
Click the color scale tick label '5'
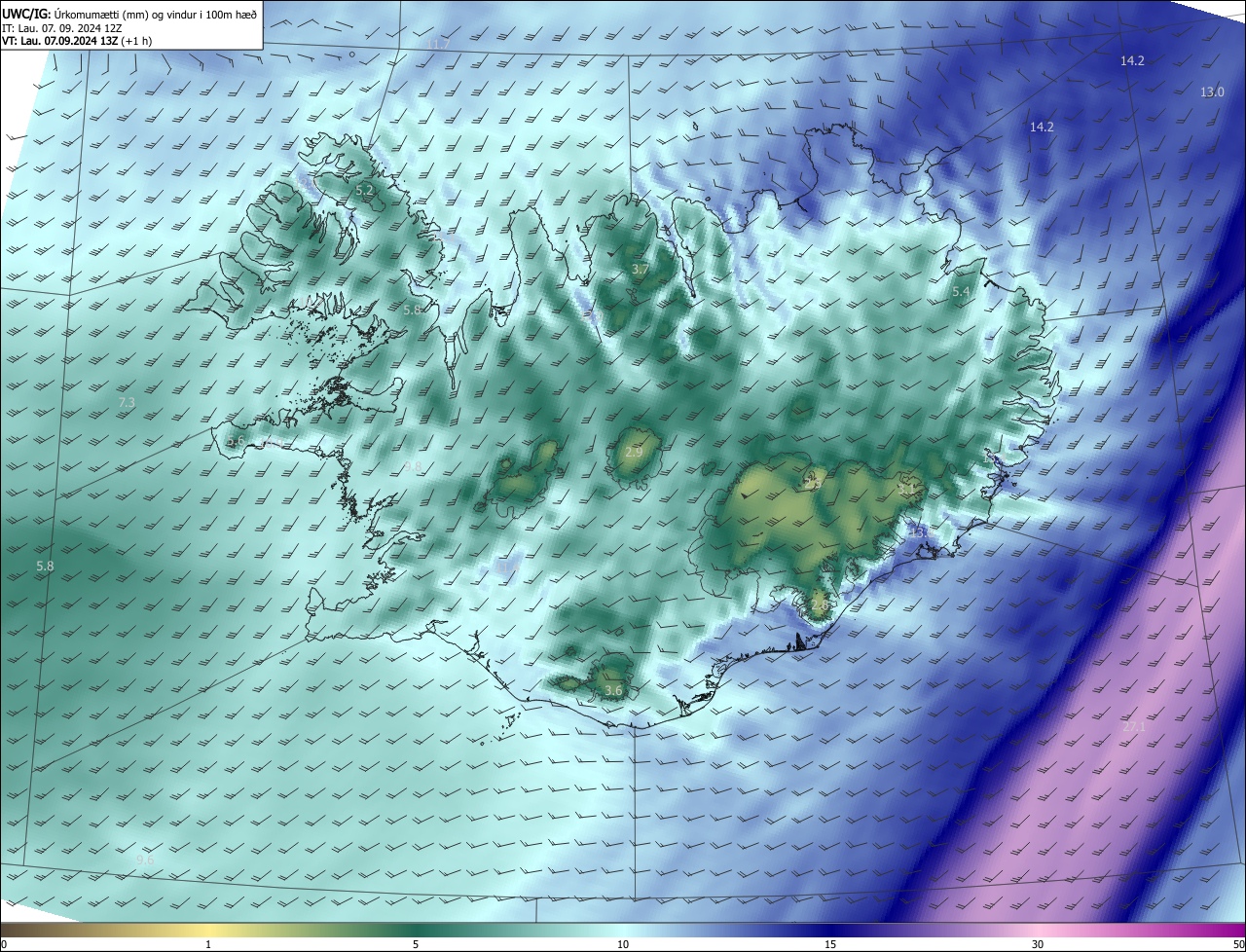pos(416,944)
